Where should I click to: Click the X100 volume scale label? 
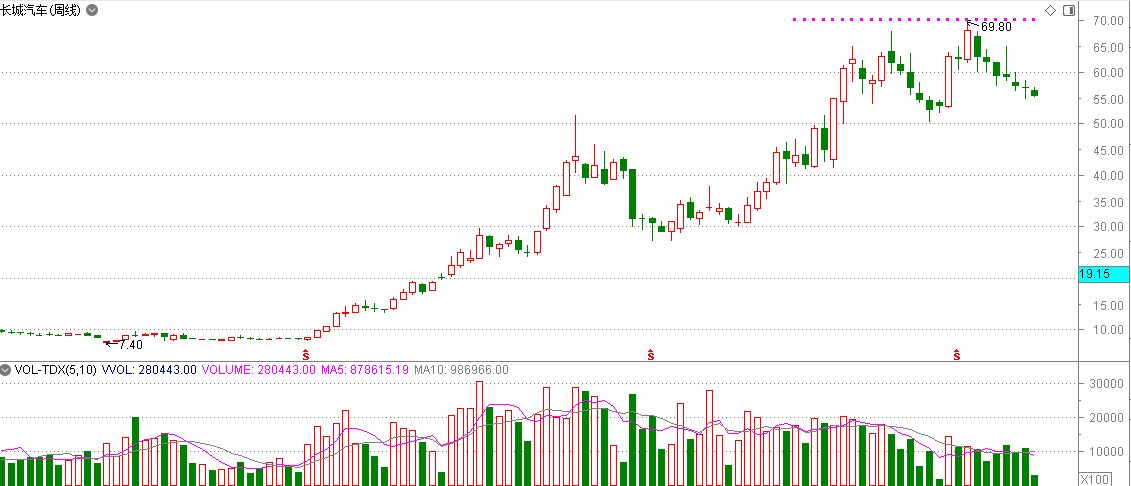1095,480
